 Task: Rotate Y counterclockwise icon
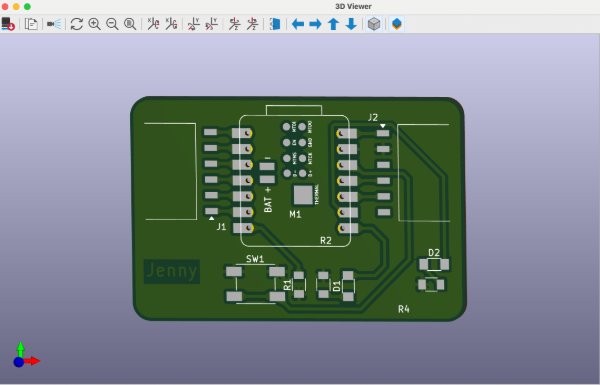(211, 24)
